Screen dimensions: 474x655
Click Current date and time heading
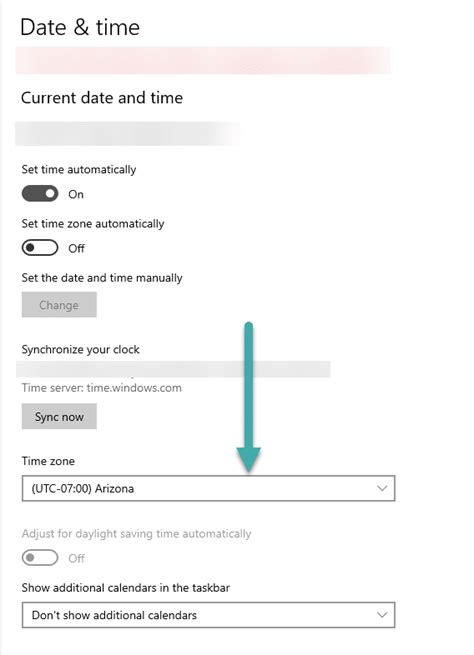point(102,98)
